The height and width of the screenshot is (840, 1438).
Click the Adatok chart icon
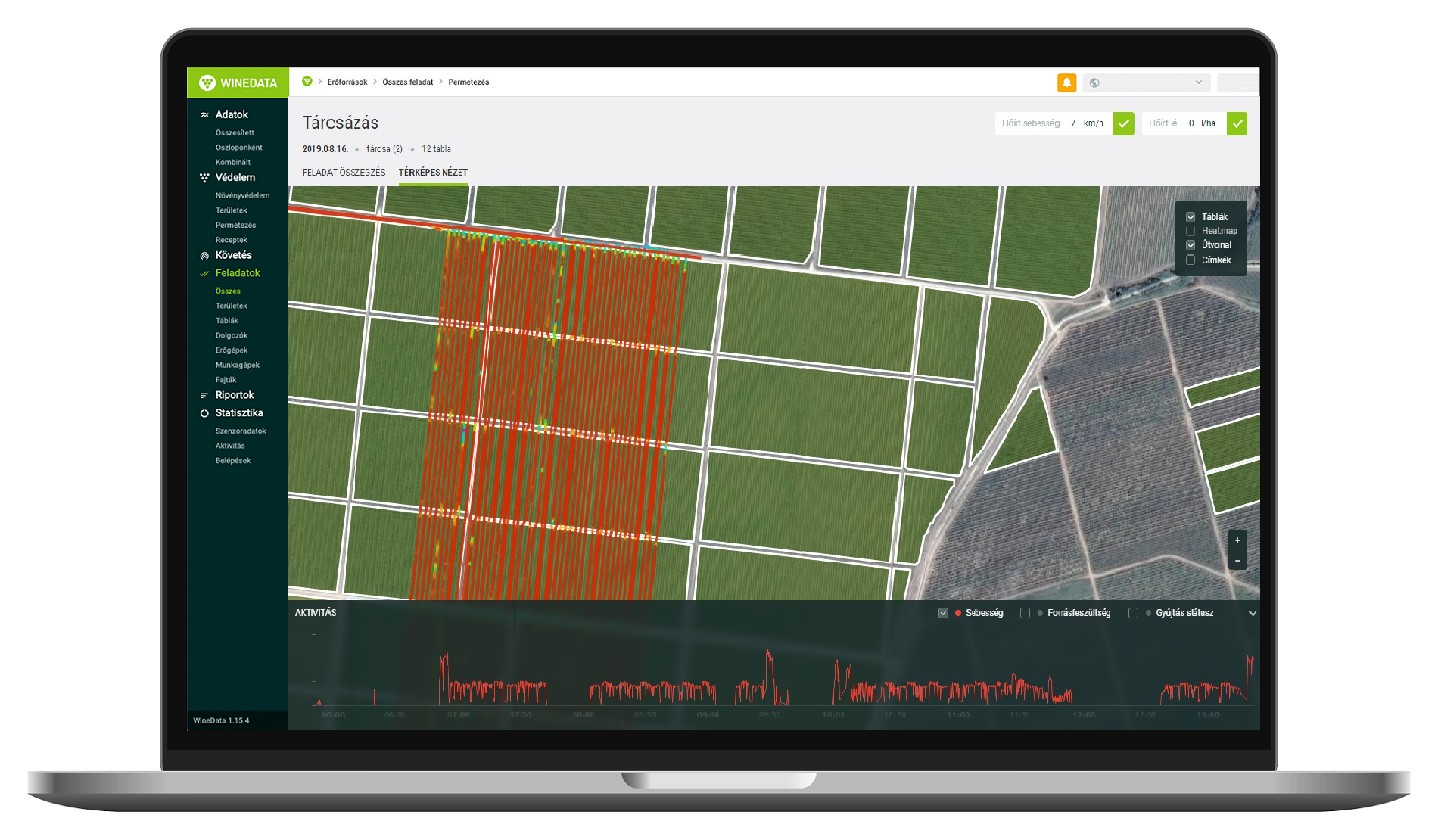204,115
